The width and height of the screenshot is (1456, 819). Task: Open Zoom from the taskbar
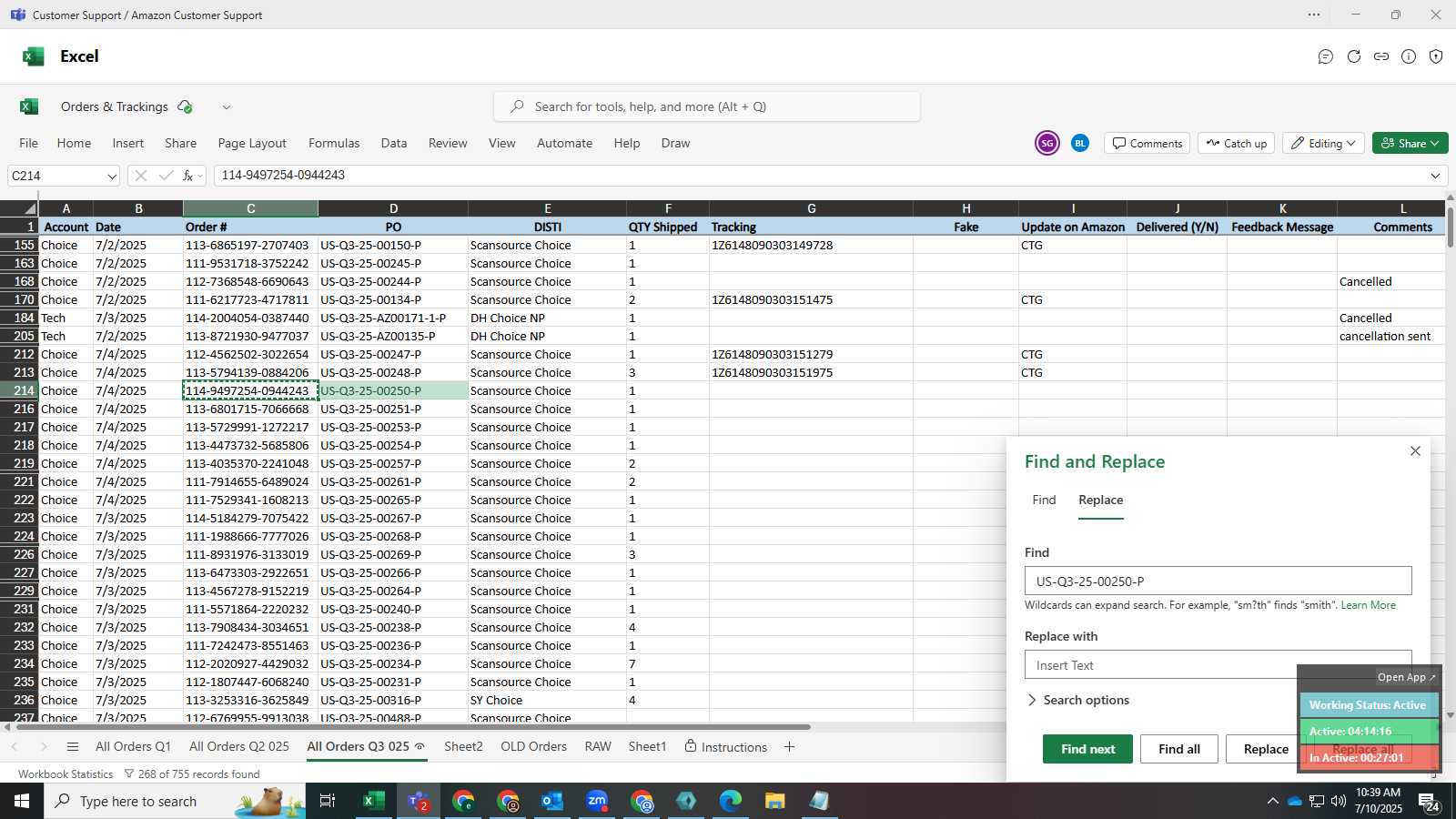coord(597,801)
